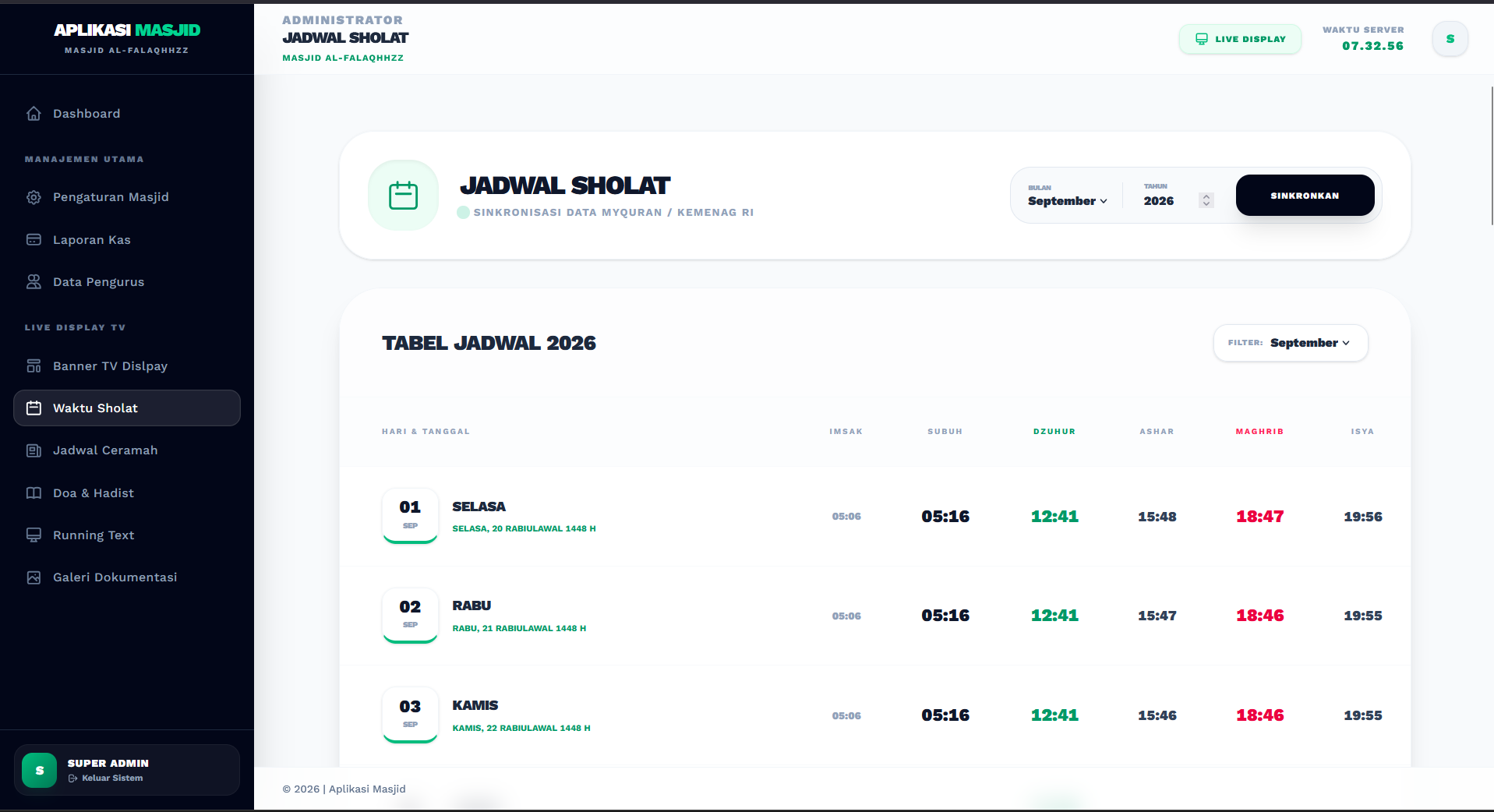Image resolution: width=1494 pixels, height=812 pixels.
Task: Click the Maghrib column header
Action: point(1259,432)
